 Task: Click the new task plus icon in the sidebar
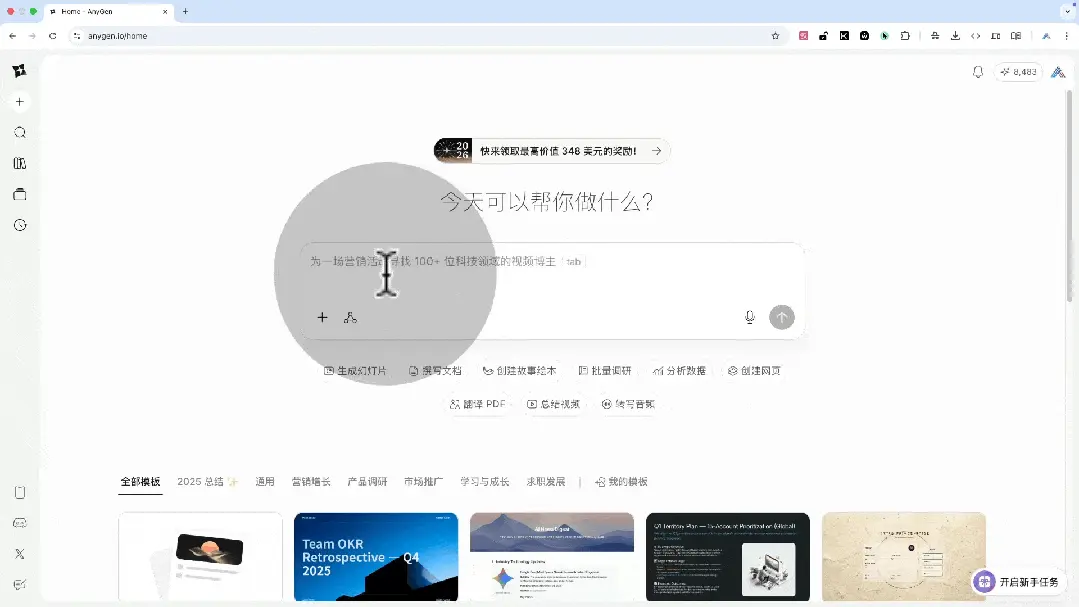point(19,101)
